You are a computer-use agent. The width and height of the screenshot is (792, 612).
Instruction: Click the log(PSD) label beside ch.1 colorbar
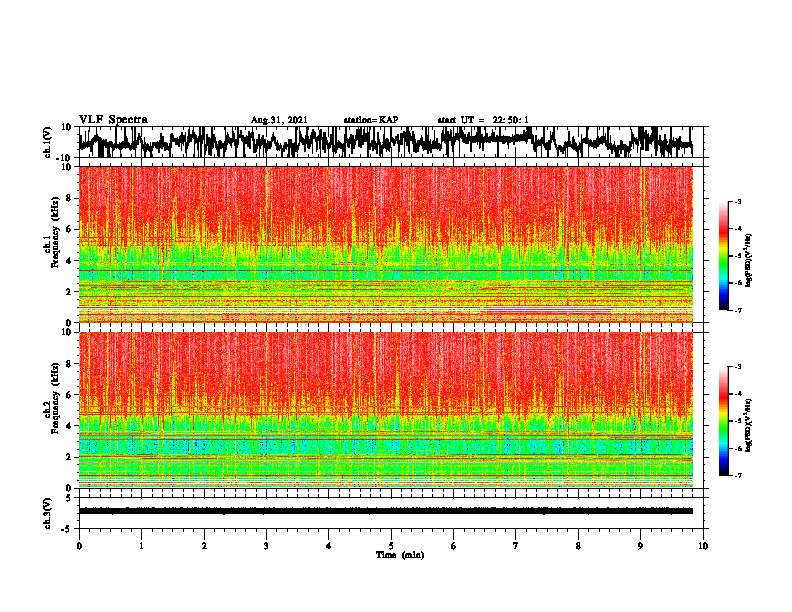(749, 261)
